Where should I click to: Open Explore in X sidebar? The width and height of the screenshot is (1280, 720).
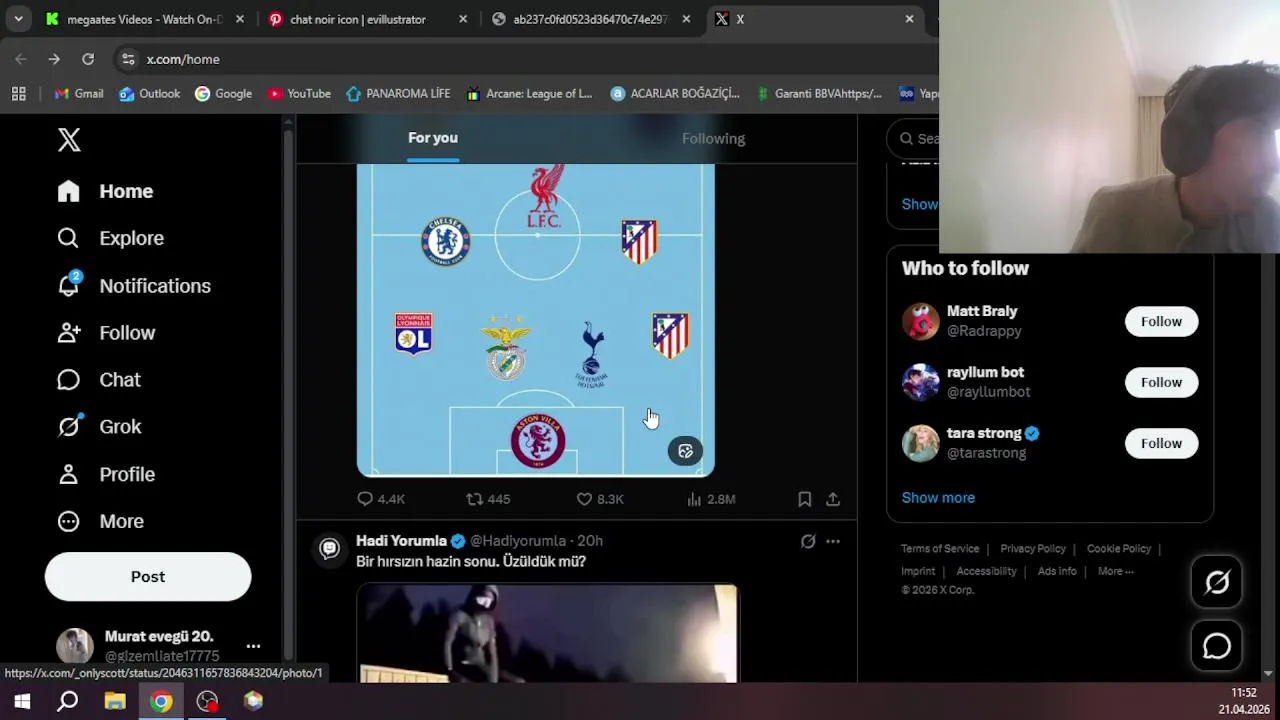110,238
